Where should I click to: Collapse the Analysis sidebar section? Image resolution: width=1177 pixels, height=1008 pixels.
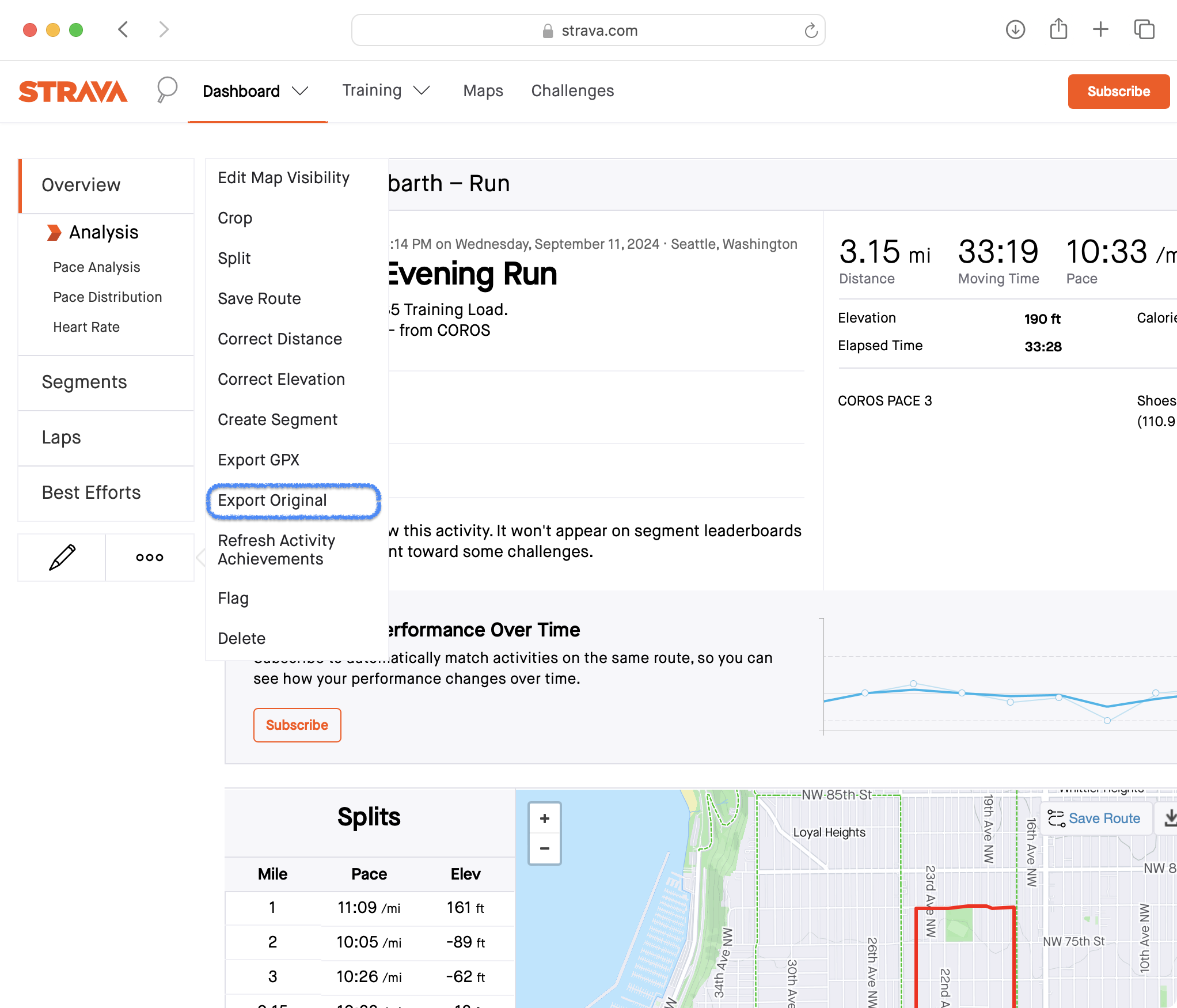pyautogui.click(x=54, y=232)
